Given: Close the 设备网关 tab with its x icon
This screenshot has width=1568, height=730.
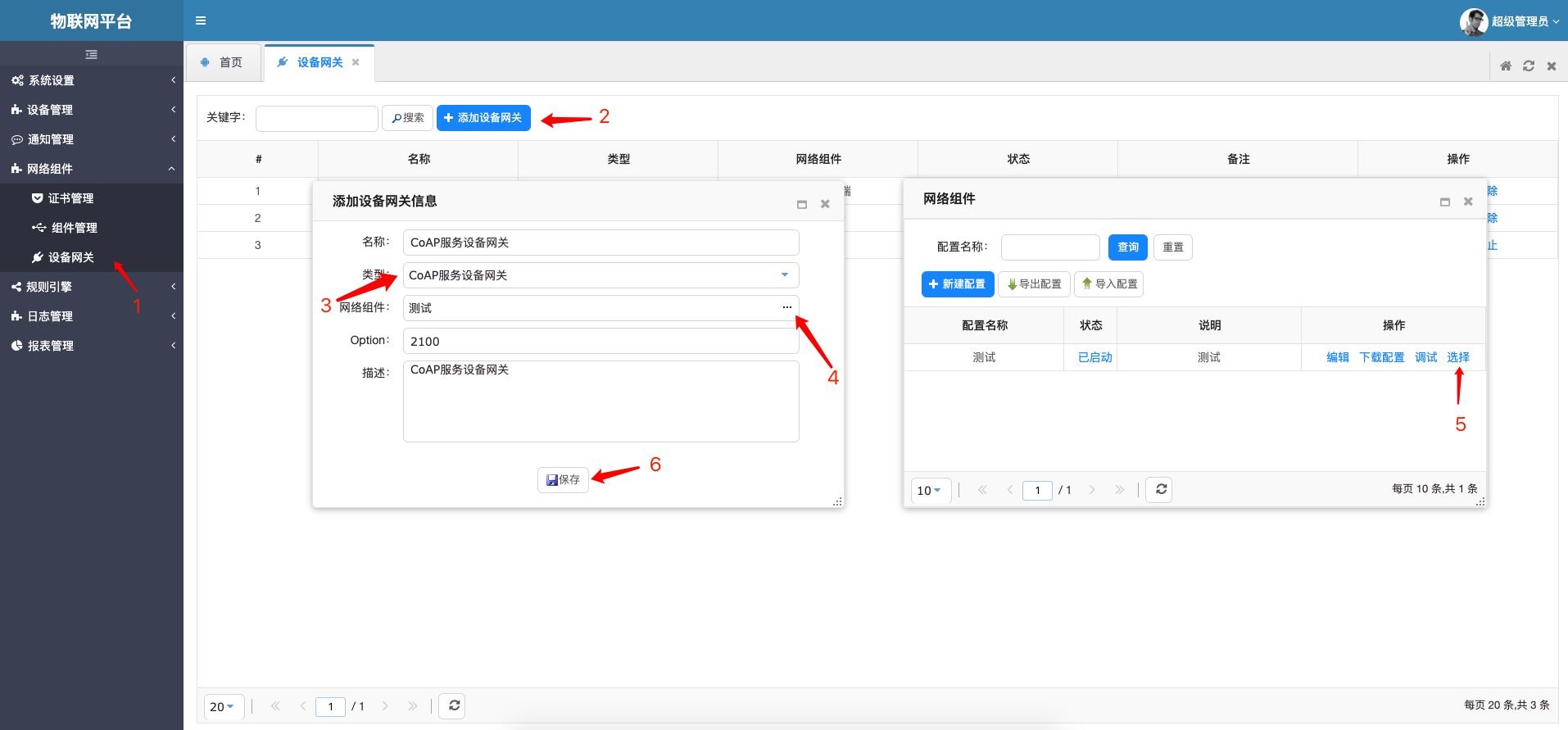Looking at the screenshot, I should click(x=356, y=62).
